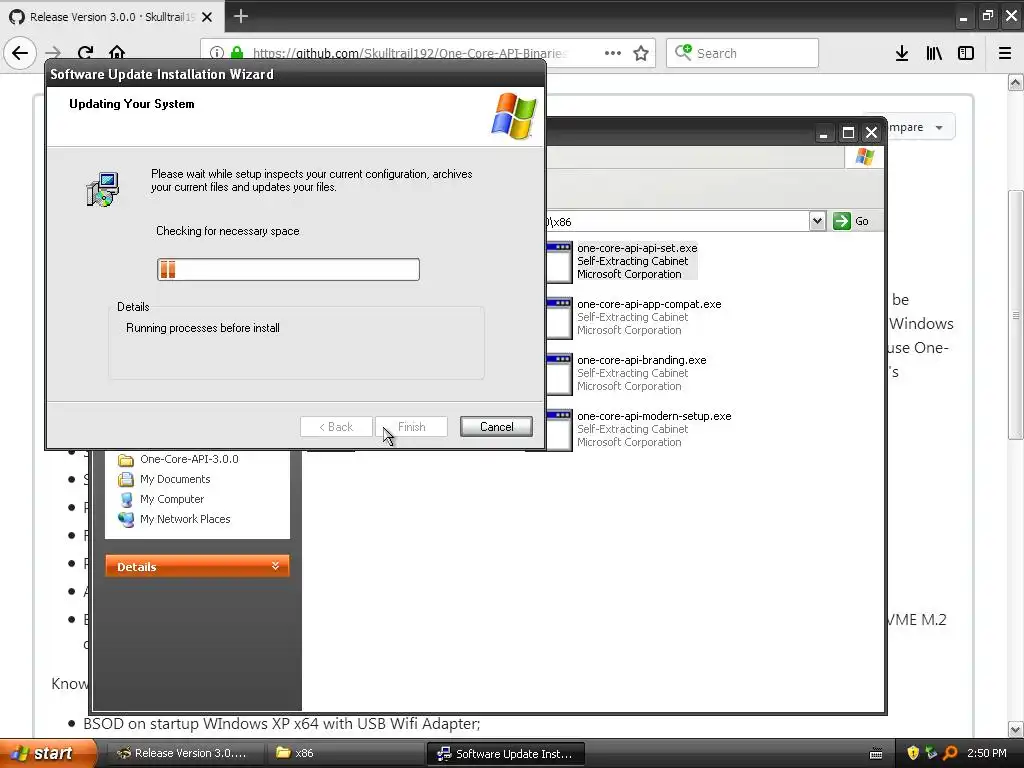Open My Documents in Other Places
This screenshot has height=768, width=1024.
(175, 479)
